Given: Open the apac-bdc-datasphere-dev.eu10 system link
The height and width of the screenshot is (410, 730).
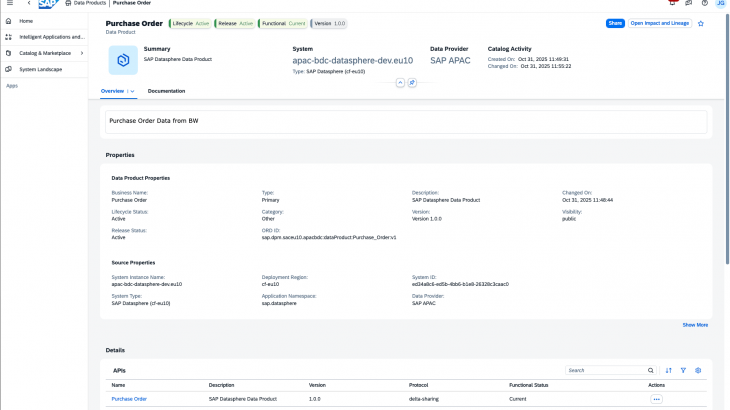Looking at the screenshot, I should tap(352, 60).
